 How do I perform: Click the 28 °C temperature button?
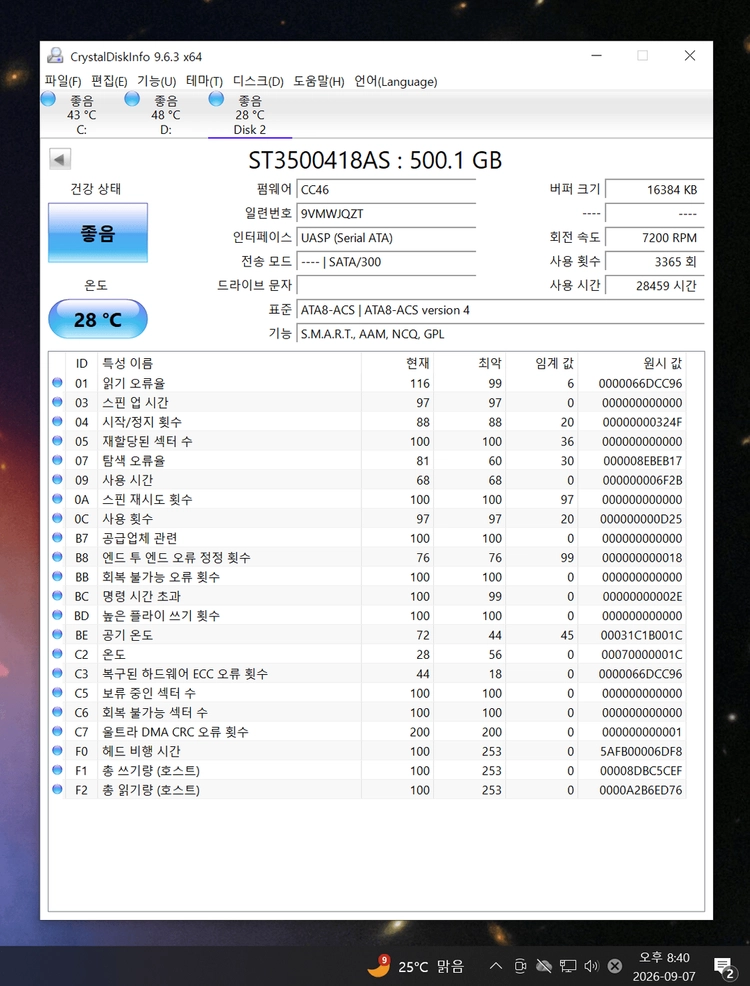pos(97,319)
